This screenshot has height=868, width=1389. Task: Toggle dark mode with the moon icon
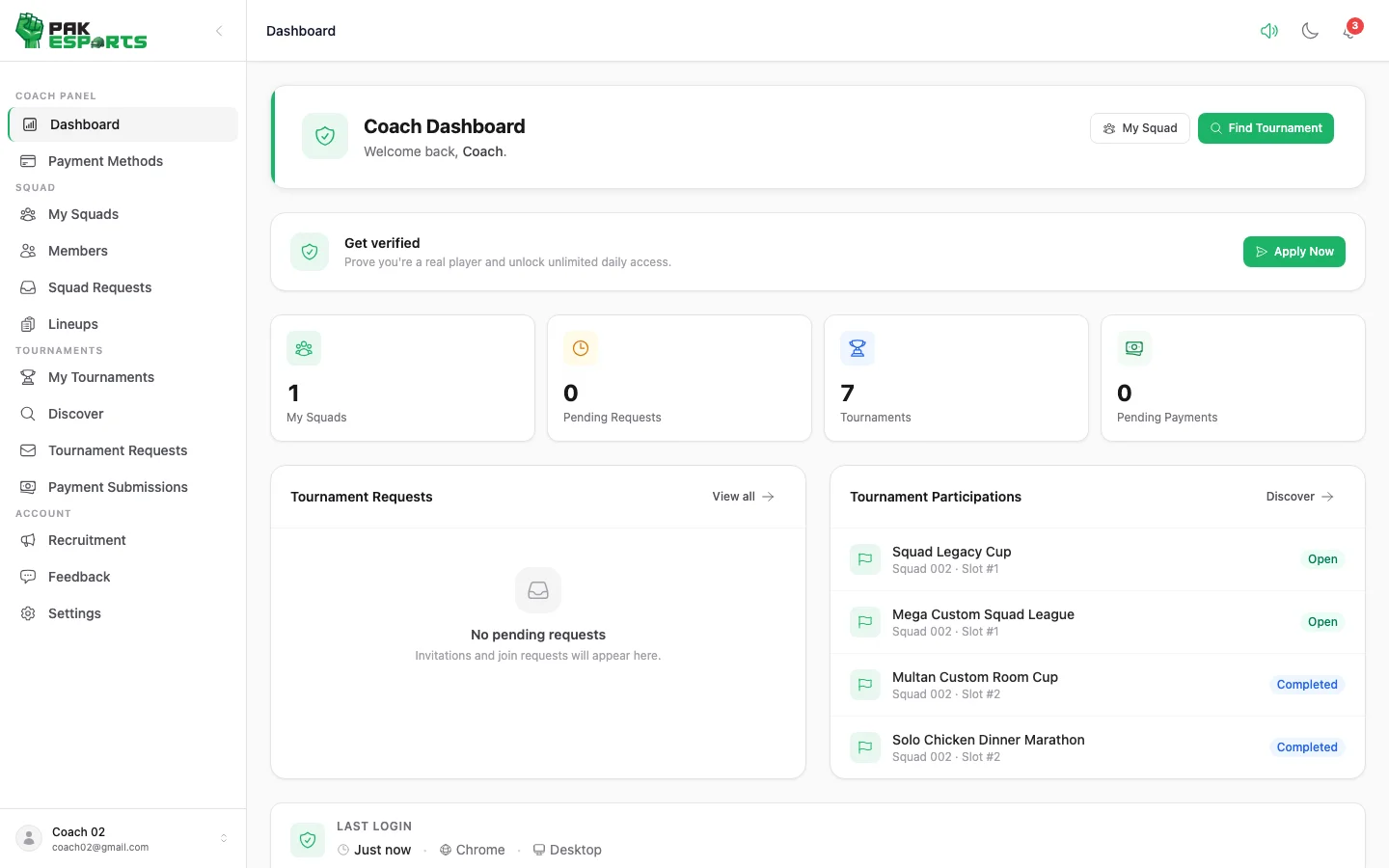[x=1310, y=31]
